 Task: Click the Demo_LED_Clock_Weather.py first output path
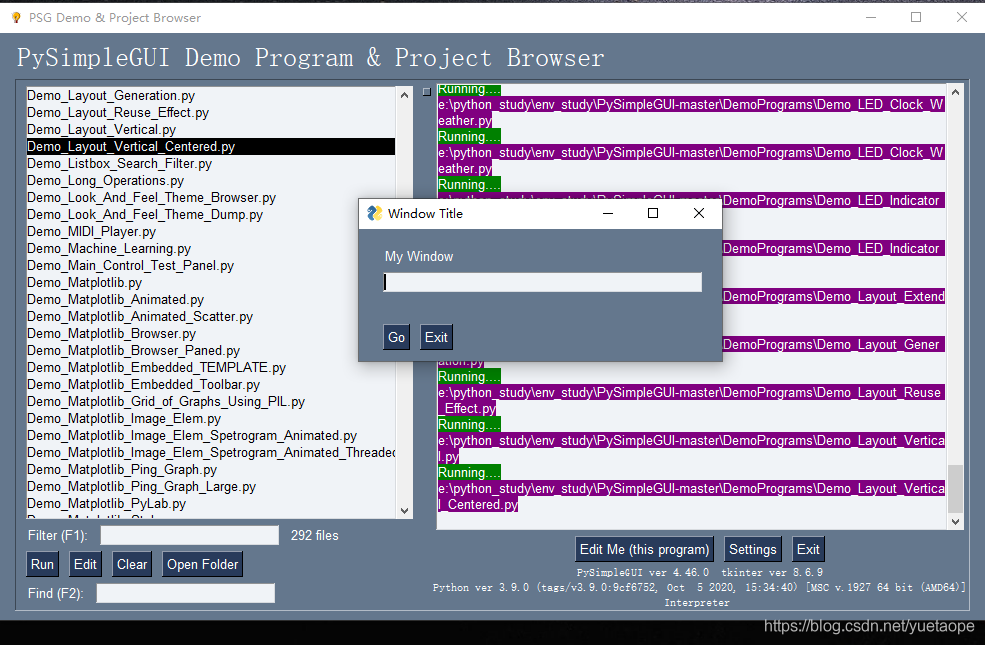click(691, 112)
